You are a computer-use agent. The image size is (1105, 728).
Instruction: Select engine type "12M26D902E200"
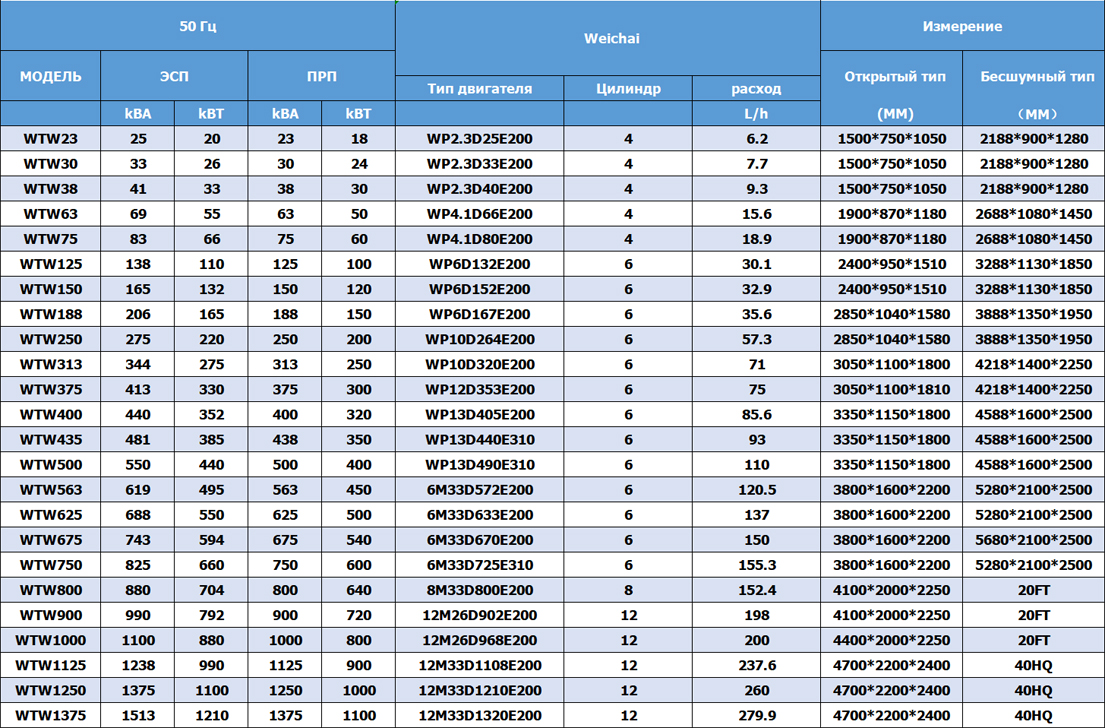[479, 615]
